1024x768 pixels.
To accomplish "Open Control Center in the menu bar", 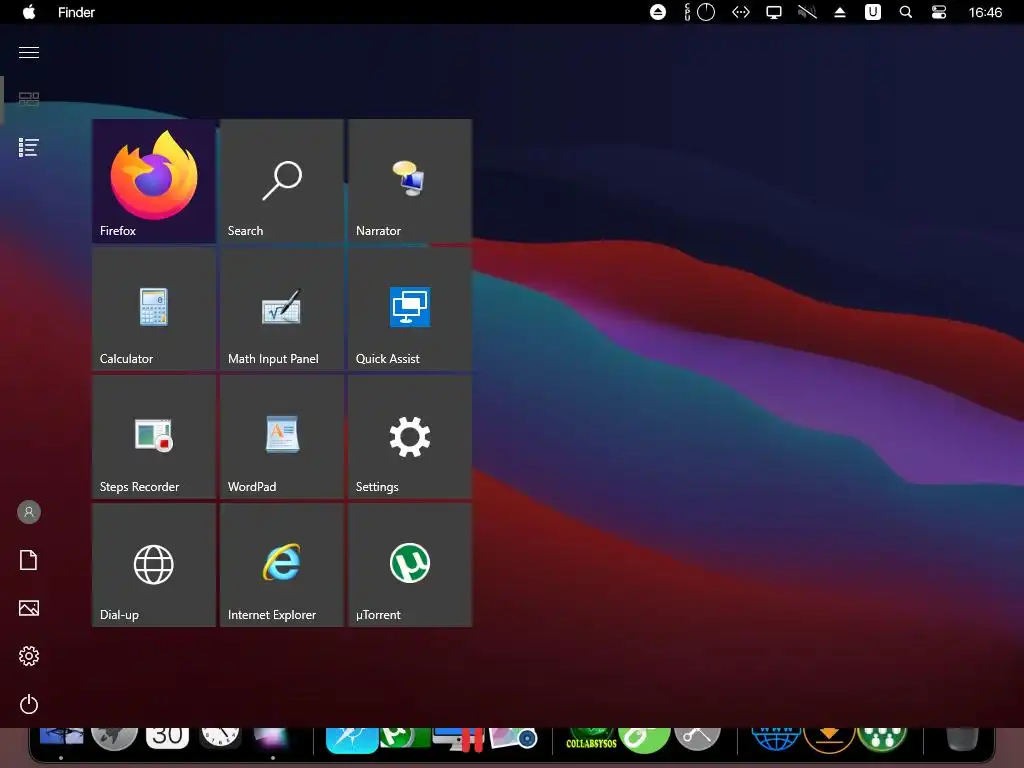I will point(939,12).
